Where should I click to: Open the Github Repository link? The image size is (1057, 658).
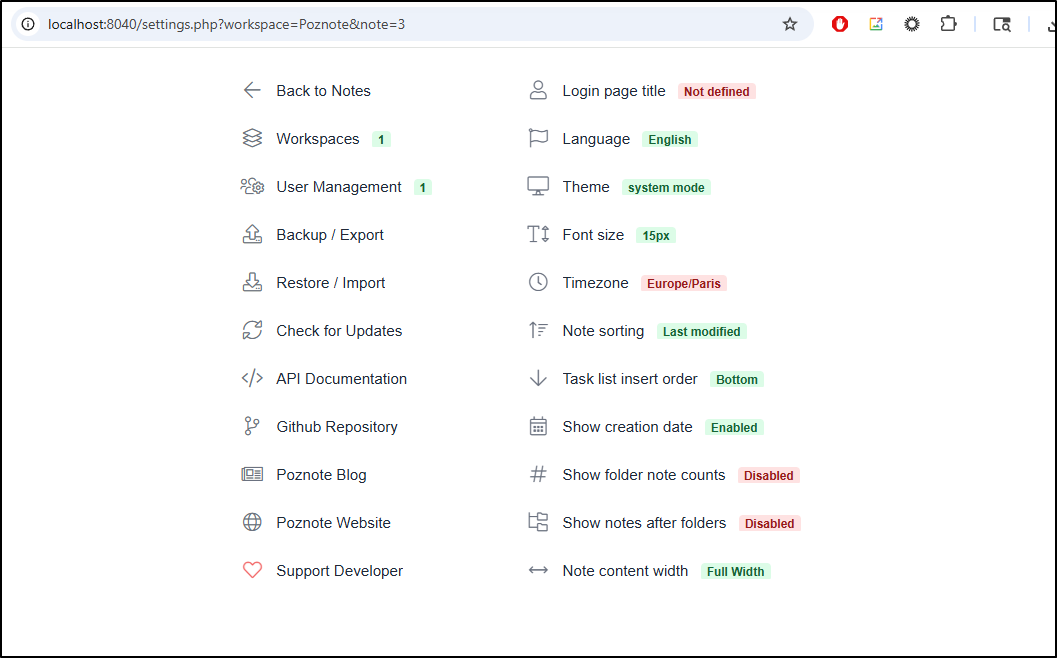point(337,427)
